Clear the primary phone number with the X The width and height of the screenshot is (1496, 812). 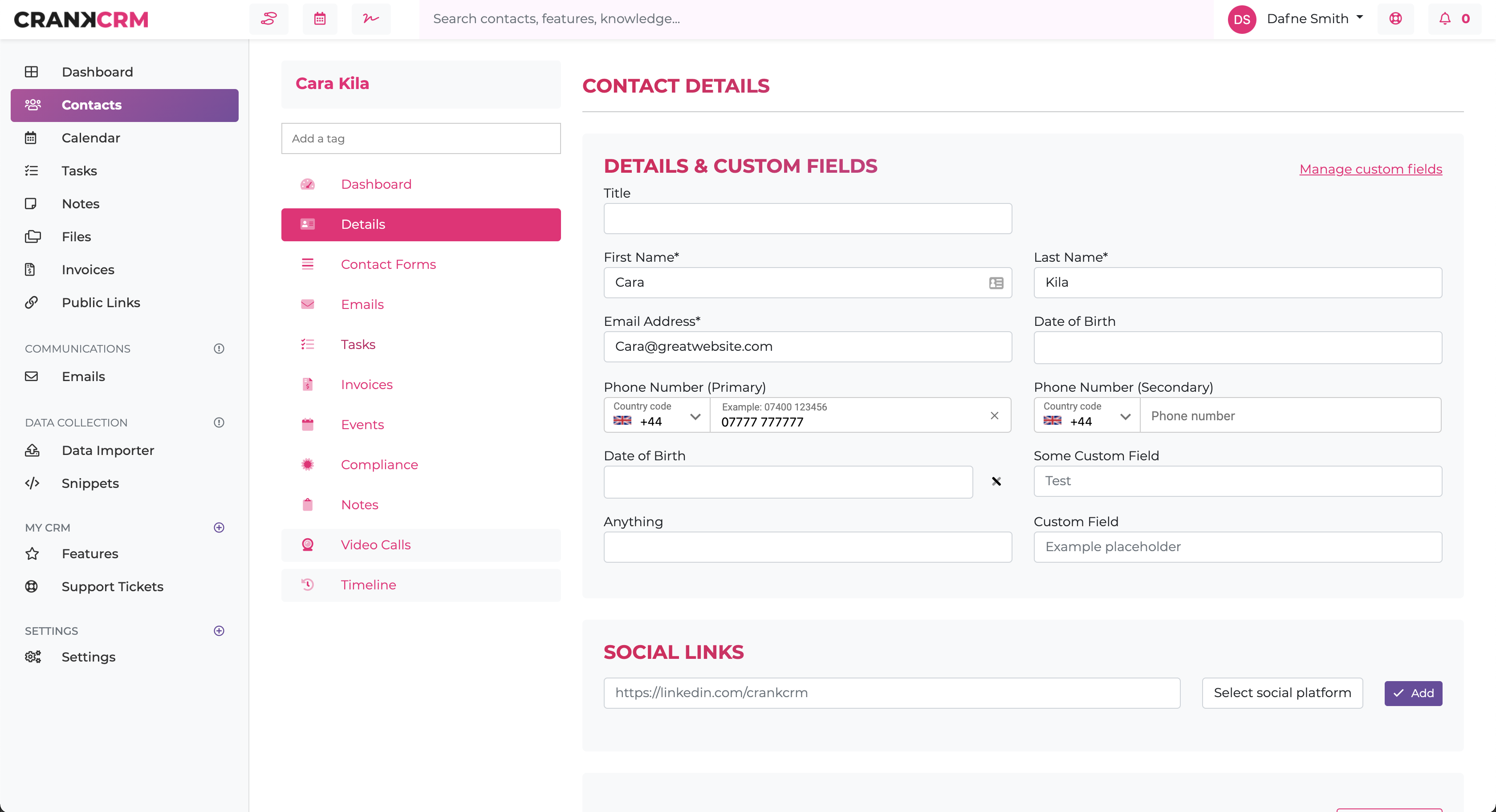coord(994,415)
